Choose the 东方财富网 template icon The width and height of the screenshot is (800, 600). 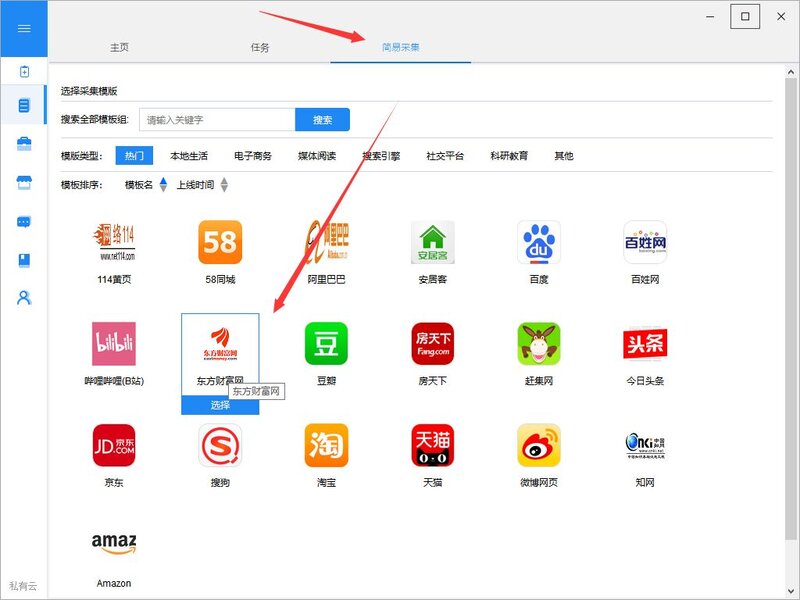point(220,343)
